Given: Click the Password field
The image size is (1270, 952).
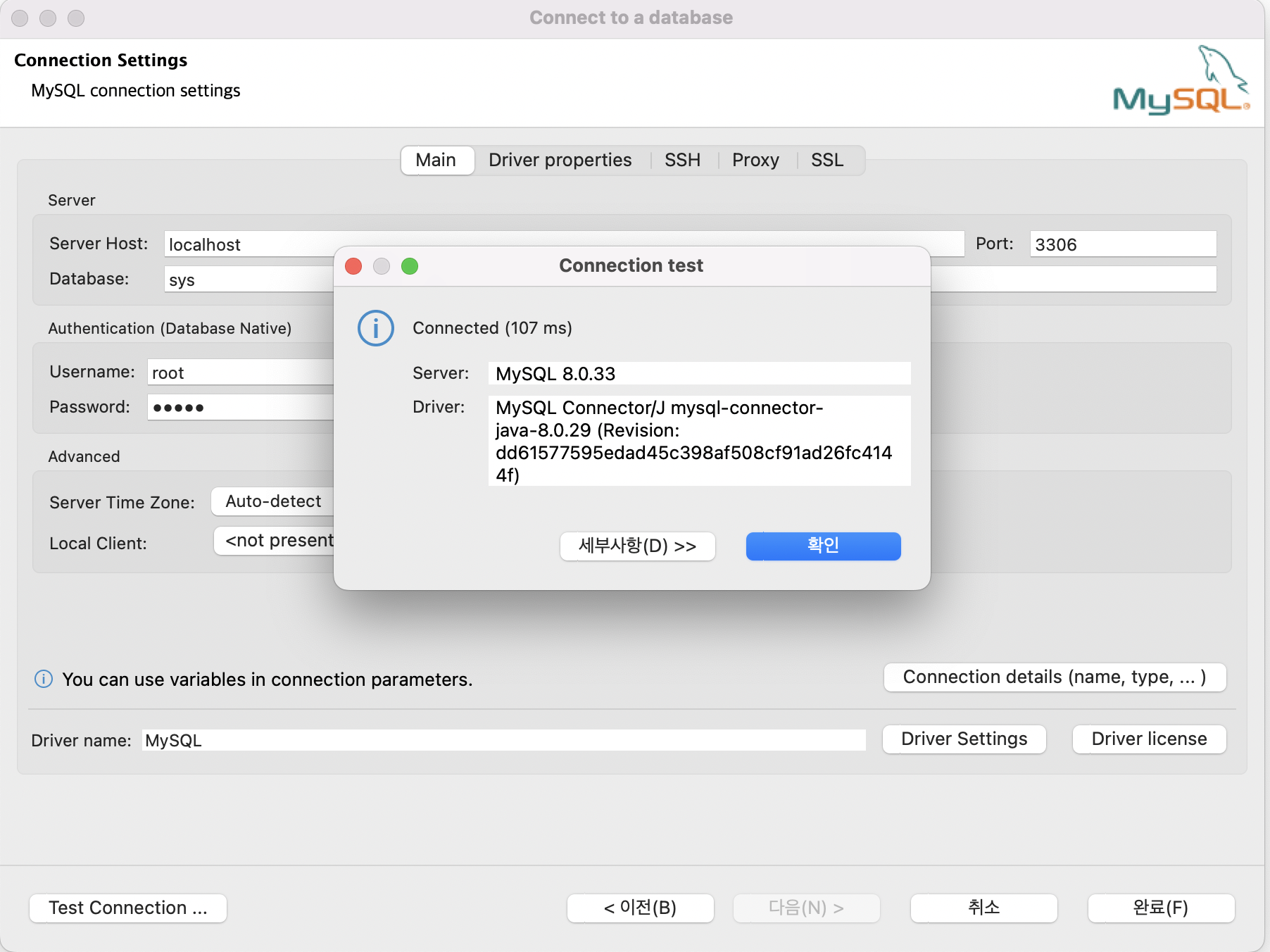Looking at the screenshot, I should pos(241,408).
